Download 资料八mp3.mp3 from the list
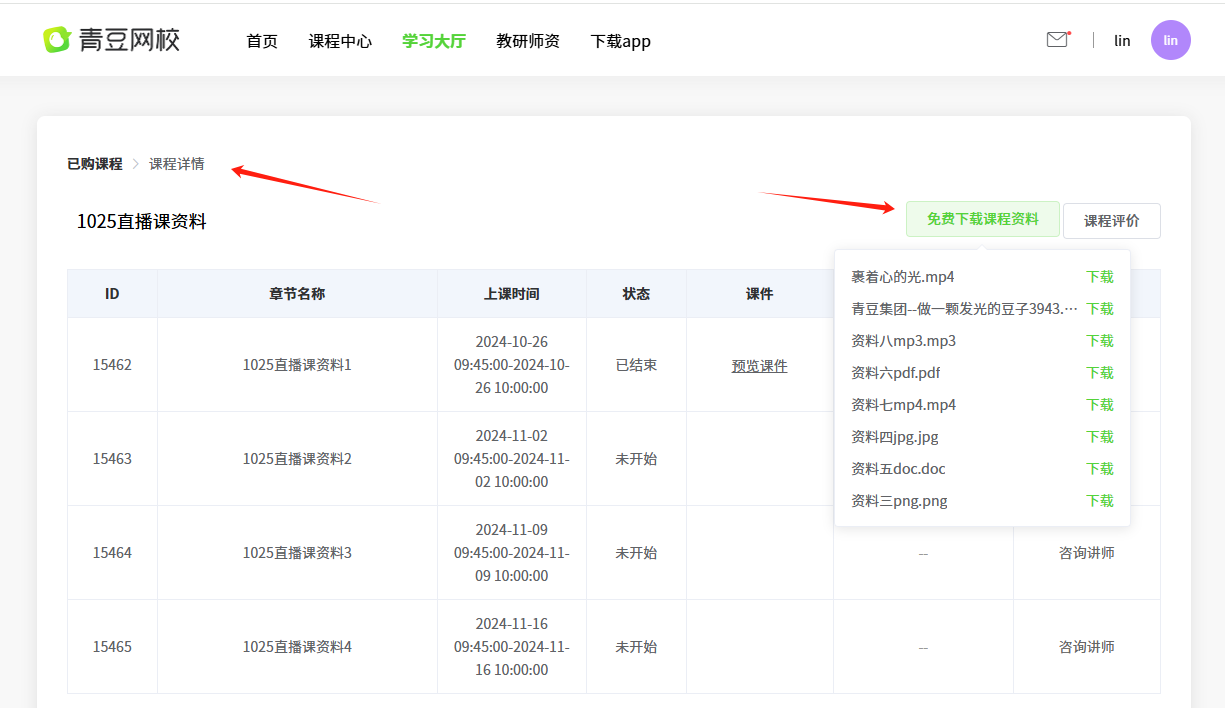The height and width of the screenshot is (708, 1225). 1100,341
